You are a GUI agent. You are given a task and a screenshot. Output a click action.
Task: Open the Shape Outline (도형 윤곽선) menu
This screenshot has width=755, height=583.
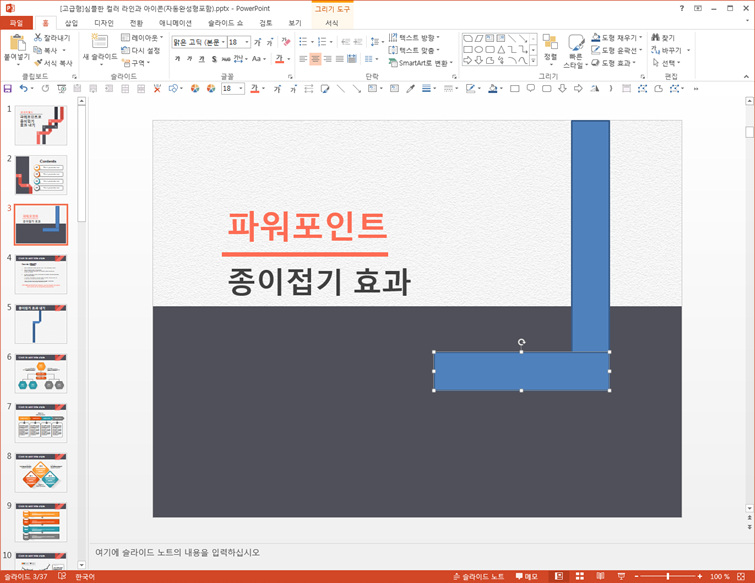coord(617,50)
